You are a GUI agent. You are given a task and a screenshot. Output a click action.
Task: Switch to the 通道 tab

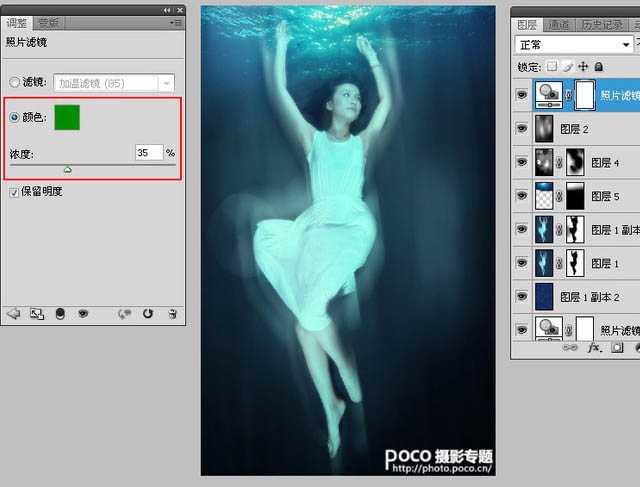tap(560, 24)
